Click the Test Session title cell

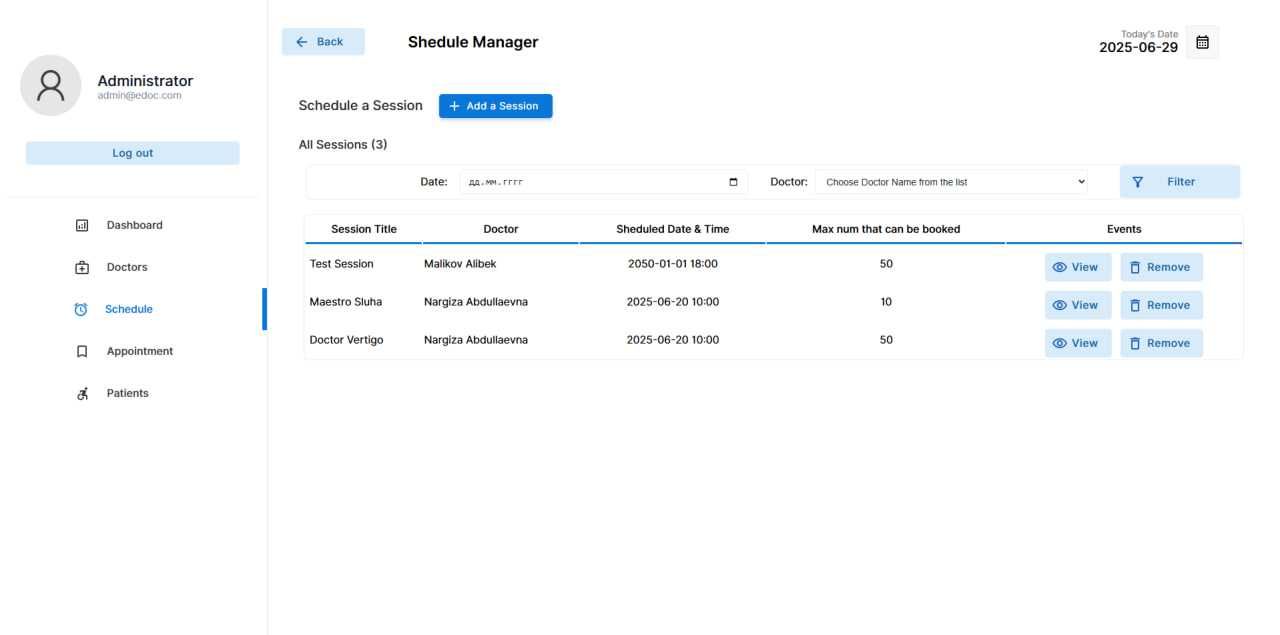click(342, 264)
